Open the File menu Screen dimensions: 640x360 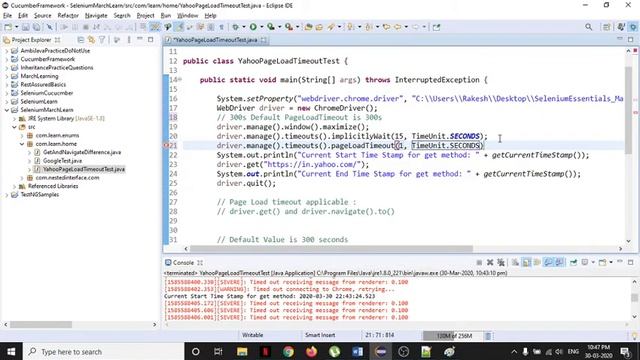[7, 16]
